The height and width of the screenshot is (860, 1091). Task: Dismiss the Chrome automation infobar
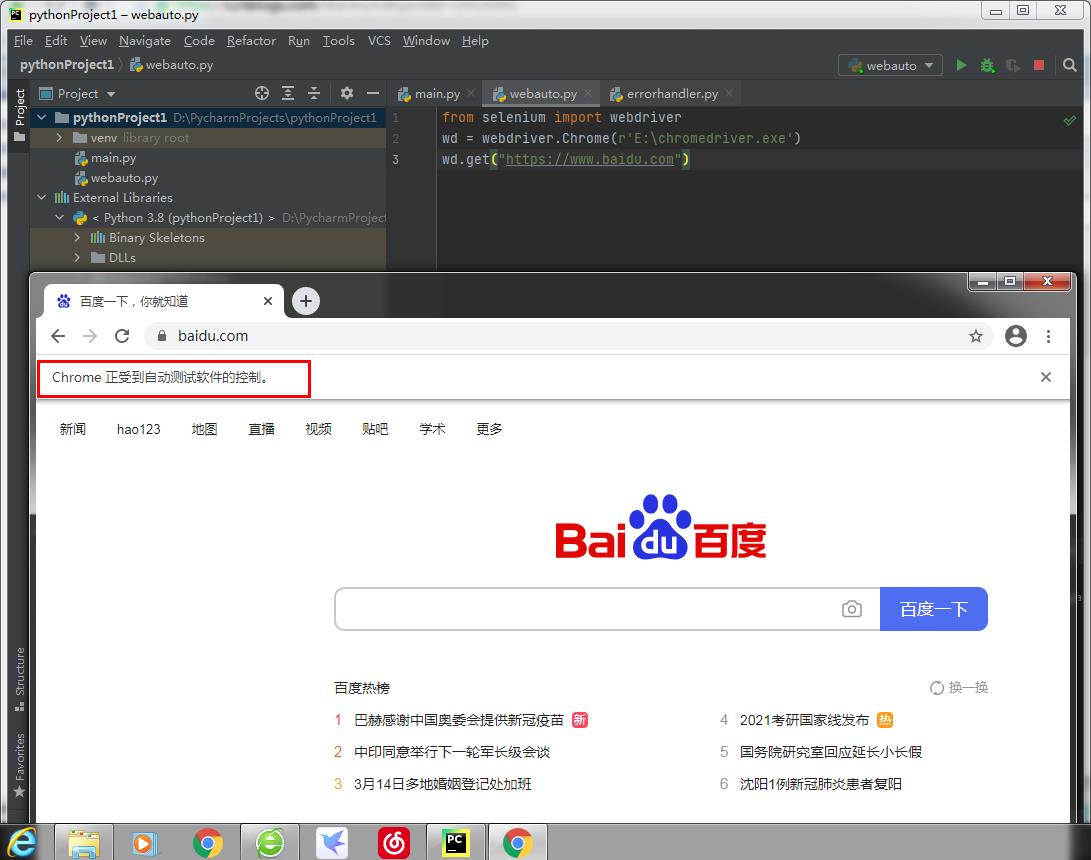tap(1045, 377)
